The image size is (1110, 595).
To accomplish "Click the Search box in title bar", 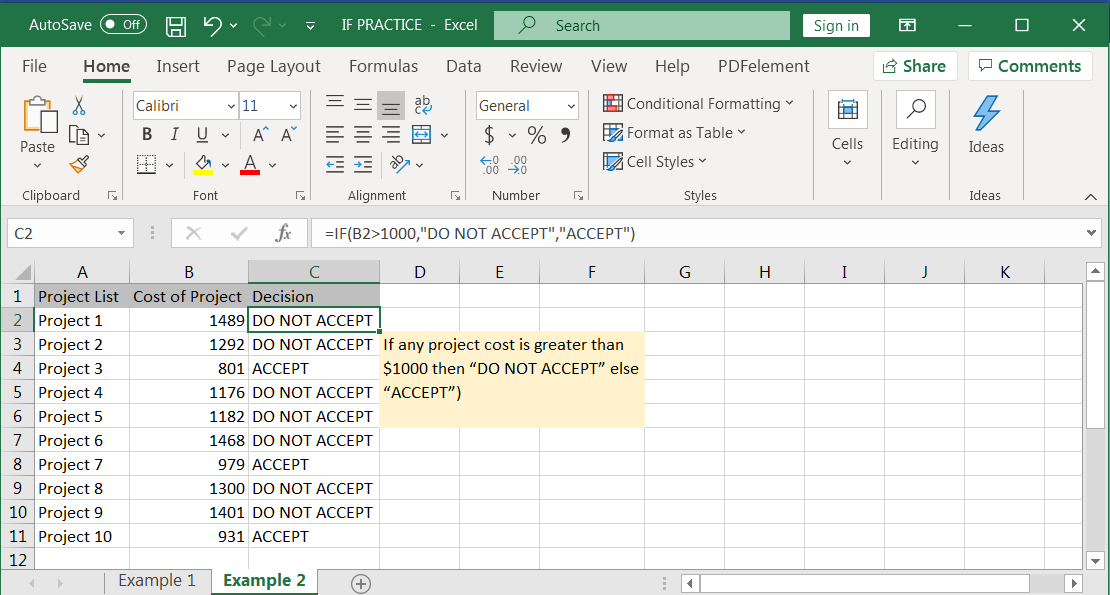I will coord(642,25).
